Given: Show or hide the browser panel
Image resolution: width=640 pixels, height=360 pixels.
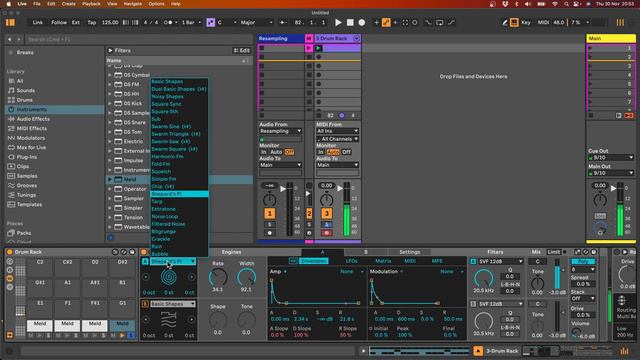Looking at the screenshot, I should click(10, 22).
